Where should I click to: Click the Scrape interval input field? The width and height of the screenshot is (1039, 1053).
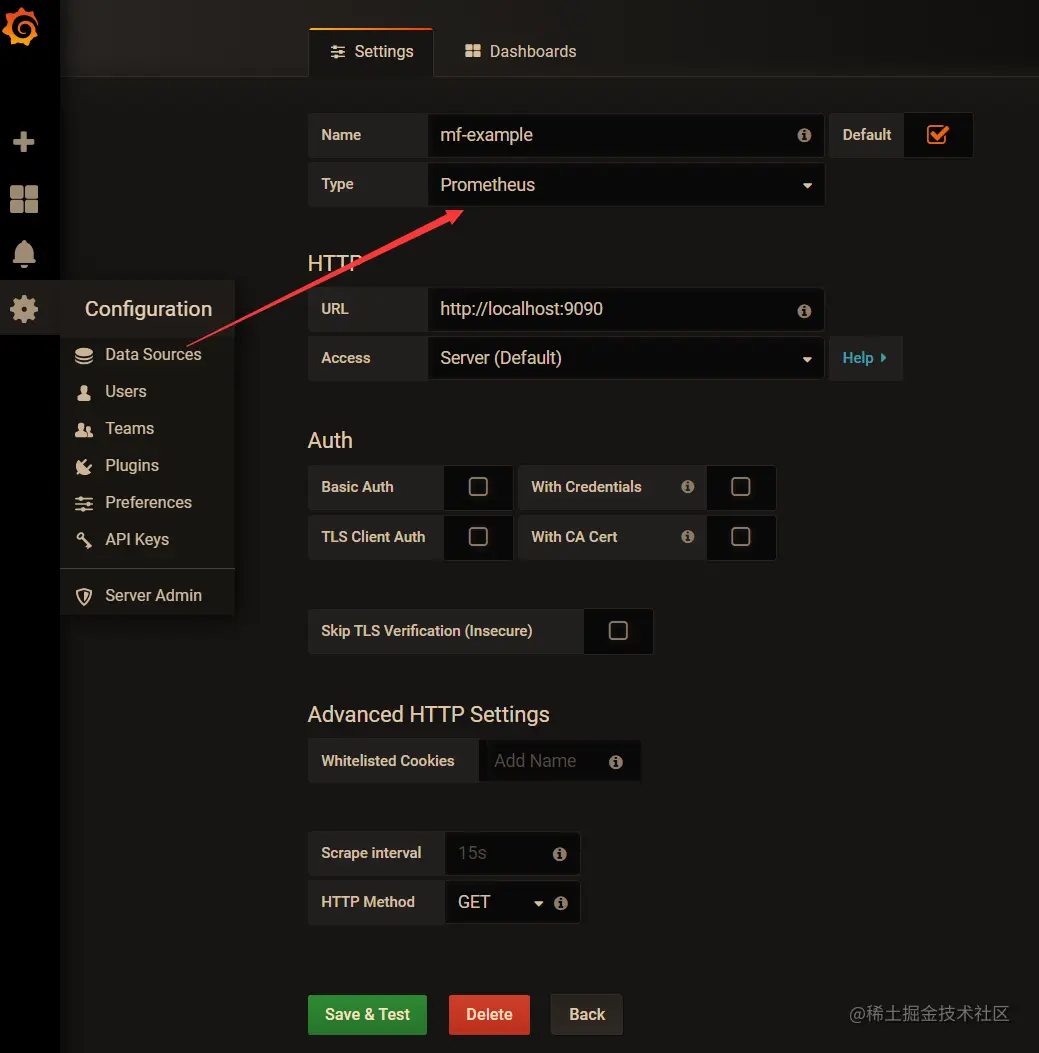[x=512, y=853]
